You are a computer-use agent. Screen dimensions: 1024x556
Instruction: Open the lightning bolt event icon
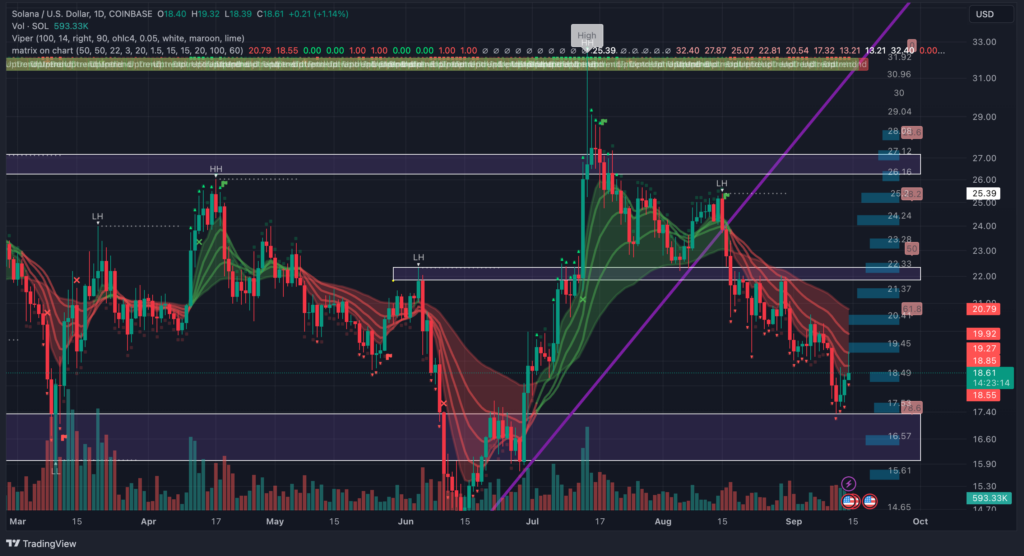point(848,483)
